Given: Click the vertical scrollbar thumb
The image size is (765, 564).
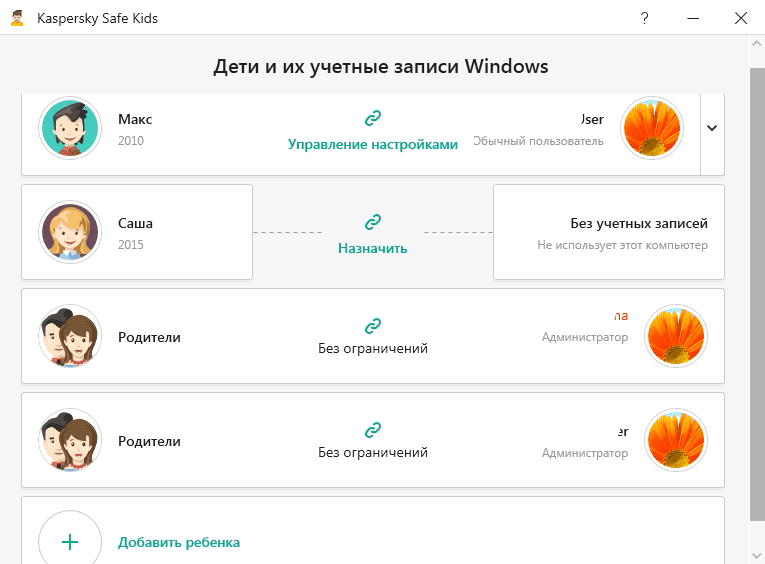Looking at the screenshot, I should [756, 290].
